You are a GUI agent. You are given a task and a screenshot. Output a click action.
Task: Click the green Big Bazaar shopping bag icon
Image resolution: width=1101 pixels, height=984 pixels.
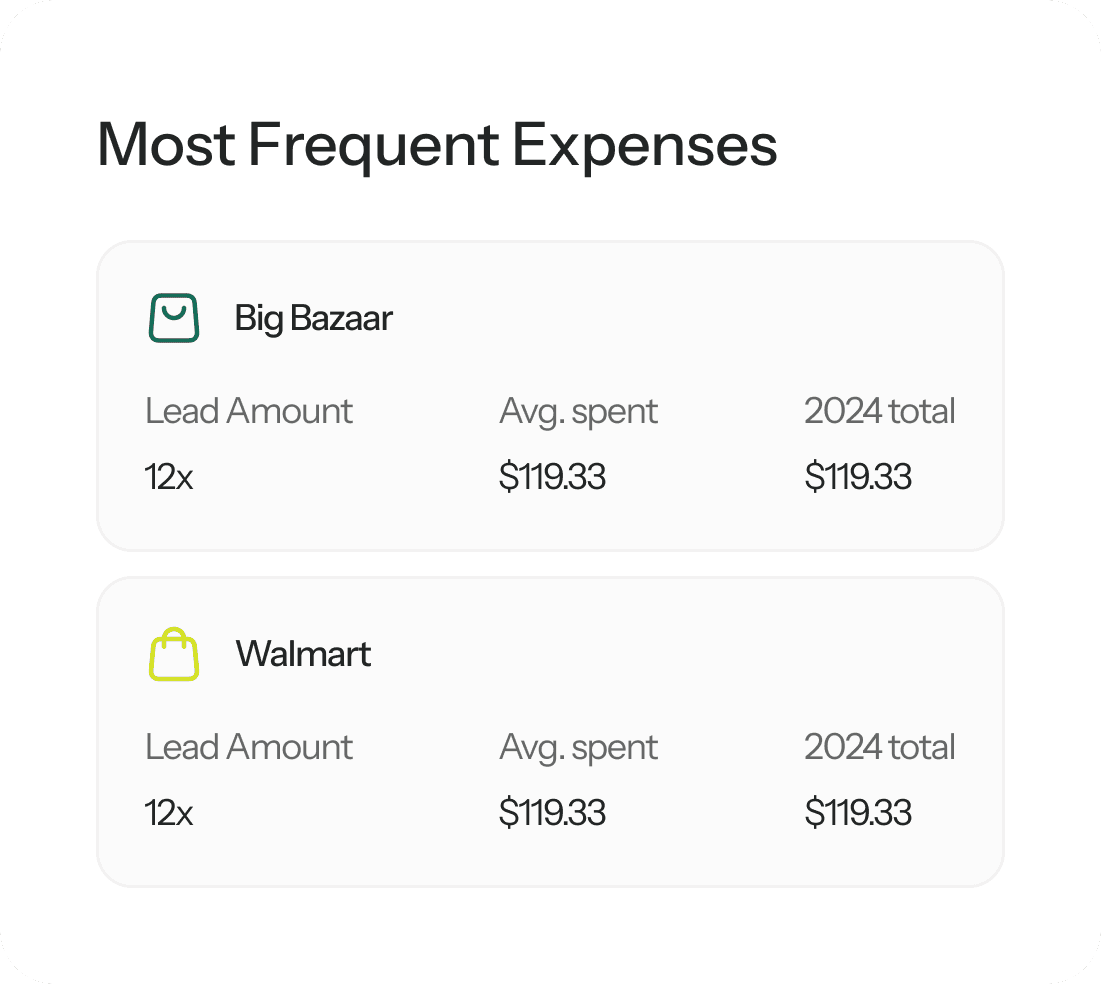174,318
